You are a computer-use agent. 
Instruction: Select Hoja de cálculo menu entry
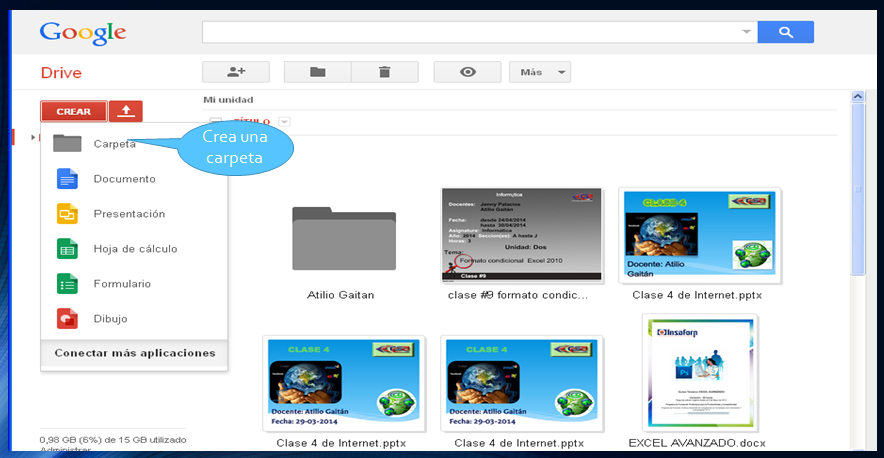coord(134,249)
